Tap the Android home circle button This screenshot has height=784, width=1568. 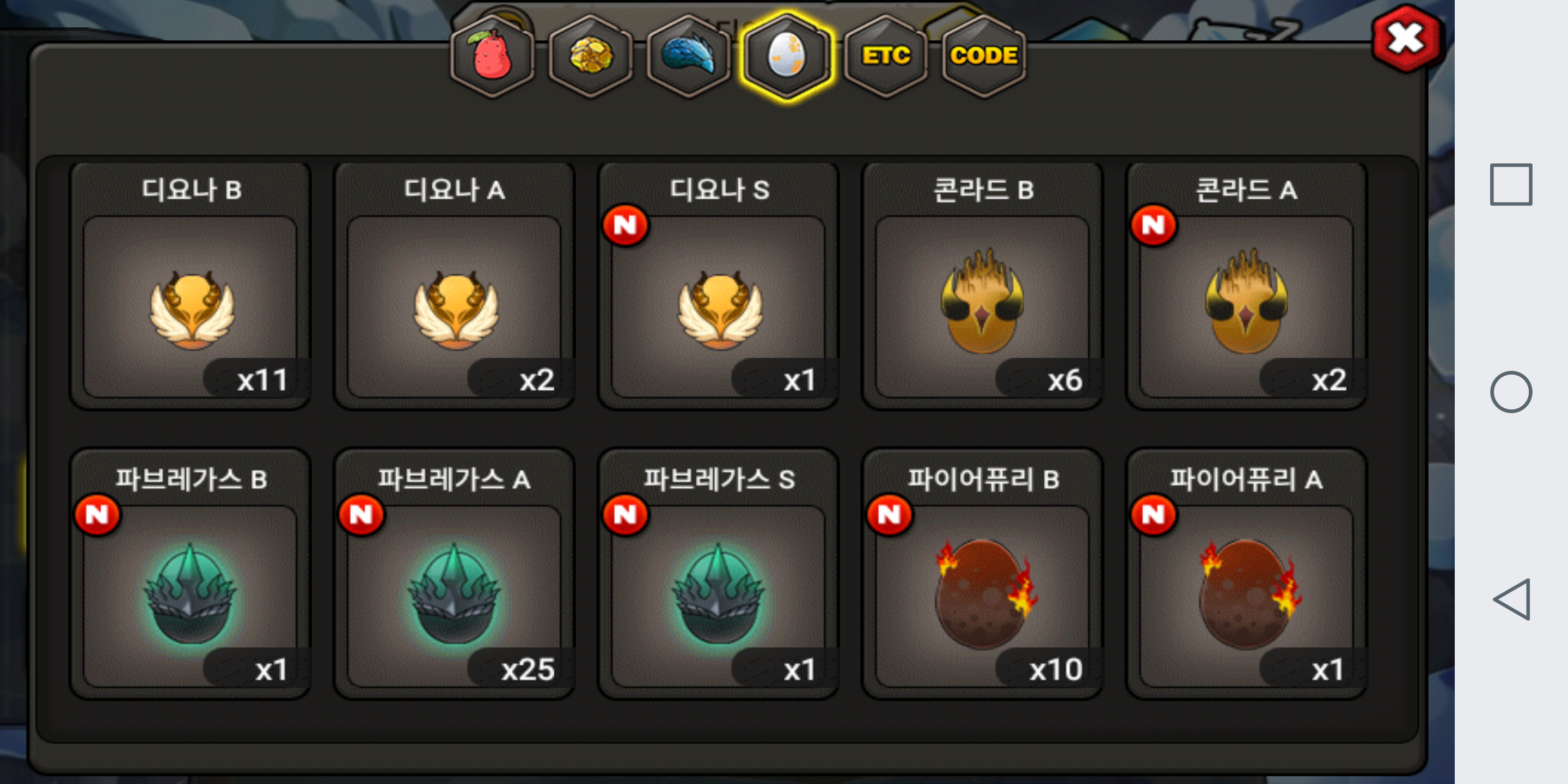click(1511, 392)
